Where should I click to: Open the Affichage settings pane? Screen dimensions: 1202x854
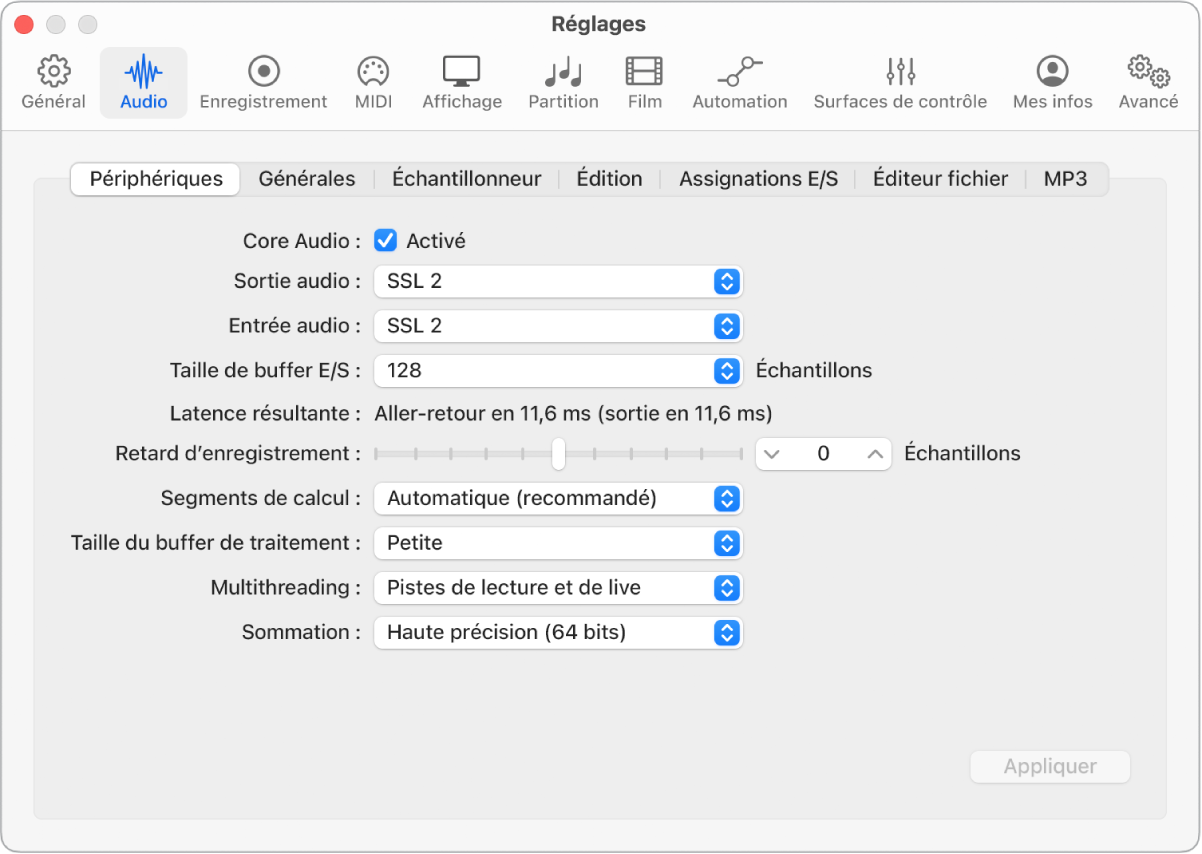461,81
